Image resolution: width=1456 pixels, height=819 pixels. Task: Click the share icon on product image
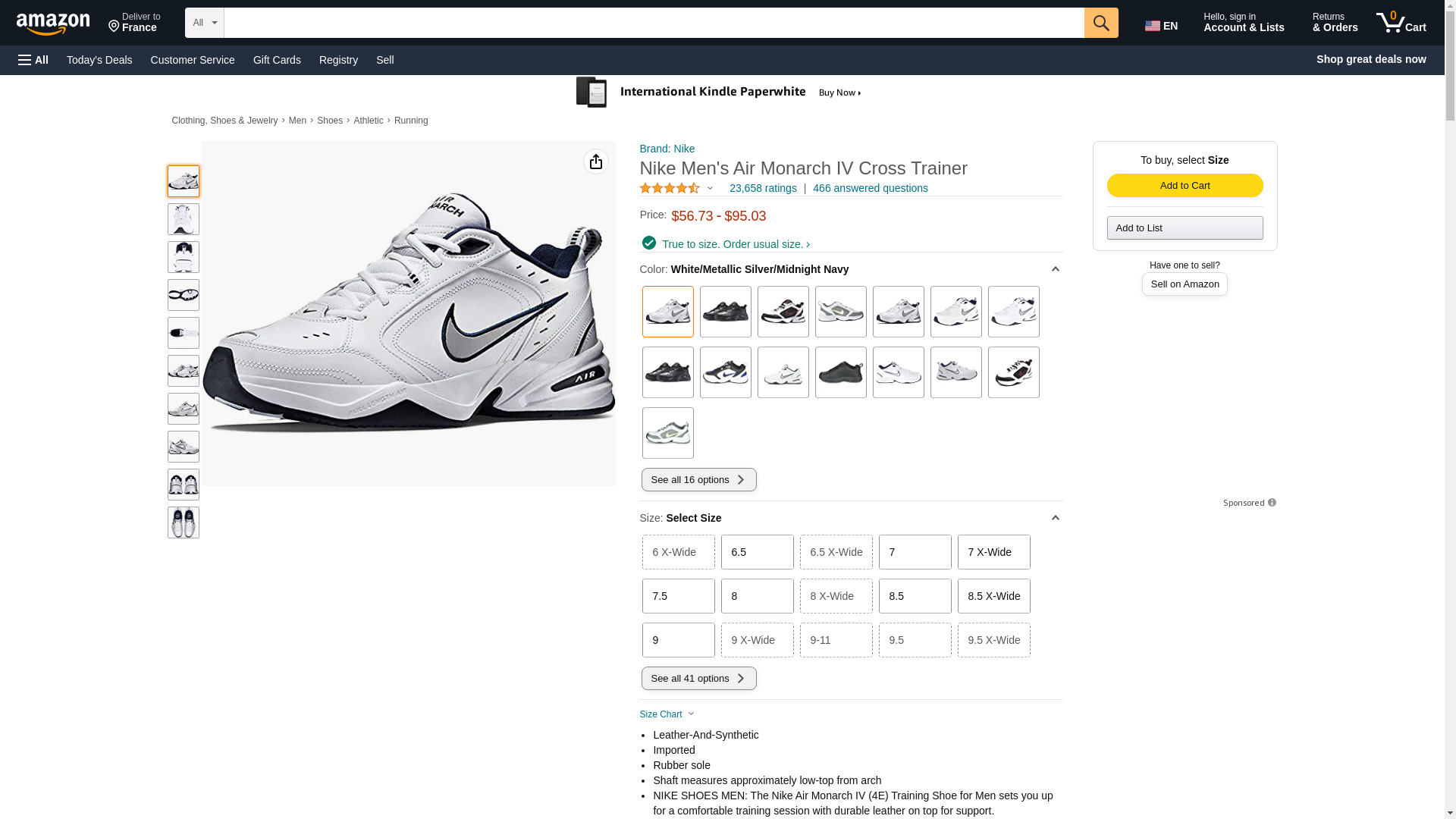click(x=595, y=162)
